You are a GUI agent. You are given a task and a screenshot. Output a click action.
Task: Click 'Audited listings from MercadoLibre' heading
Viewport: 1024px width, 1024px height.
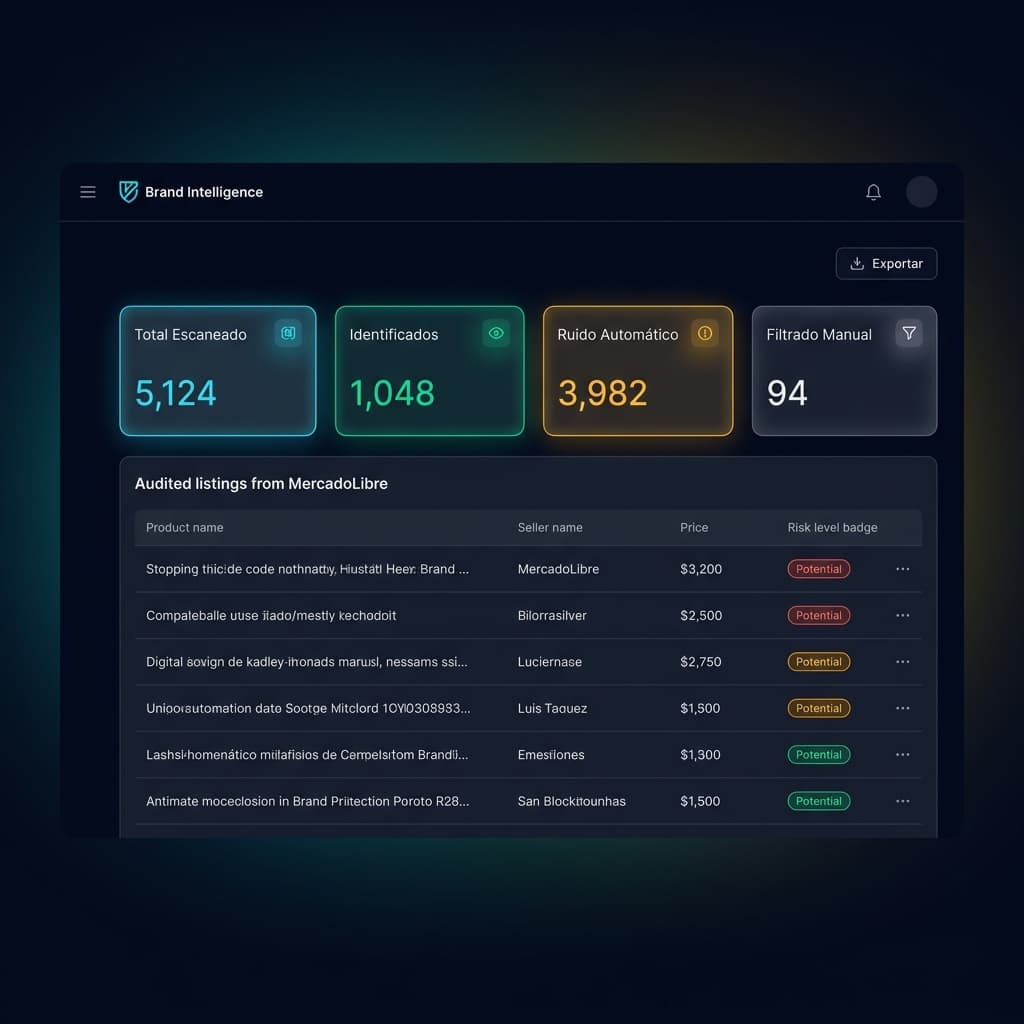pyautogui.click(x=261, y=484)
